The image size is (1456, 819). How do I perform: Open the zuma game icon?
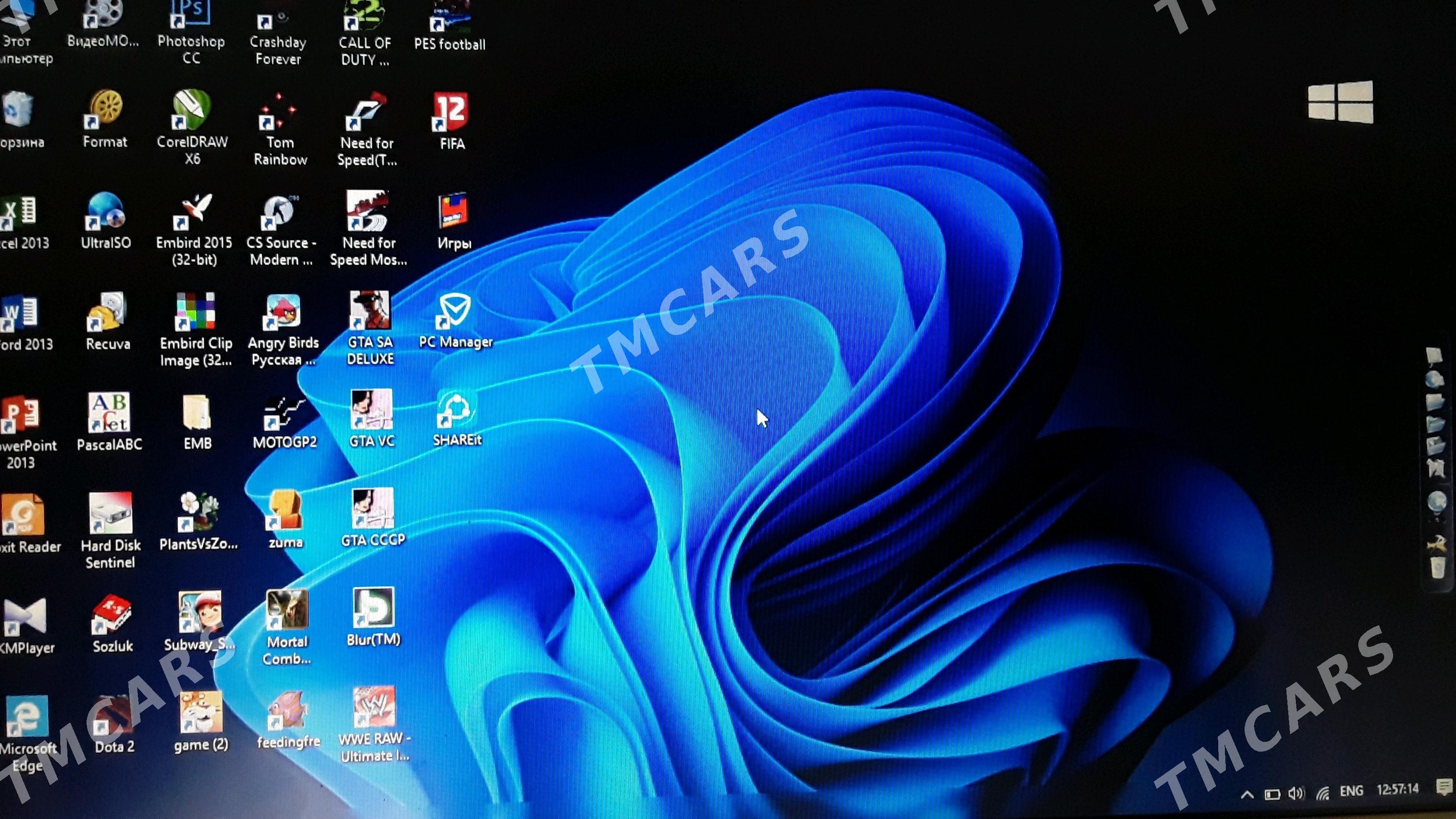285,519
